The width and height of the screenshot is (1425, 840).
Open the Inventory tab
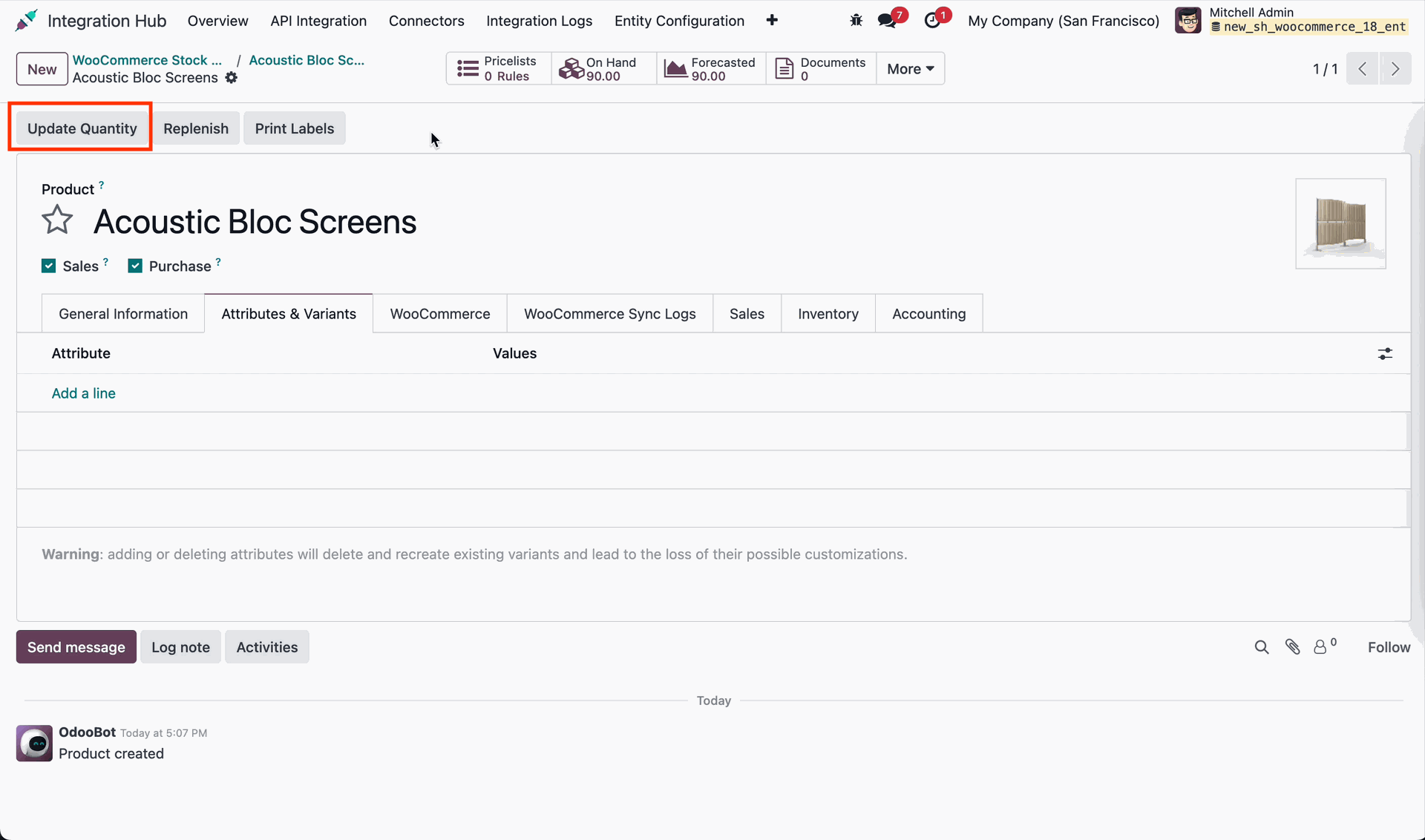[x=828, y=314]
